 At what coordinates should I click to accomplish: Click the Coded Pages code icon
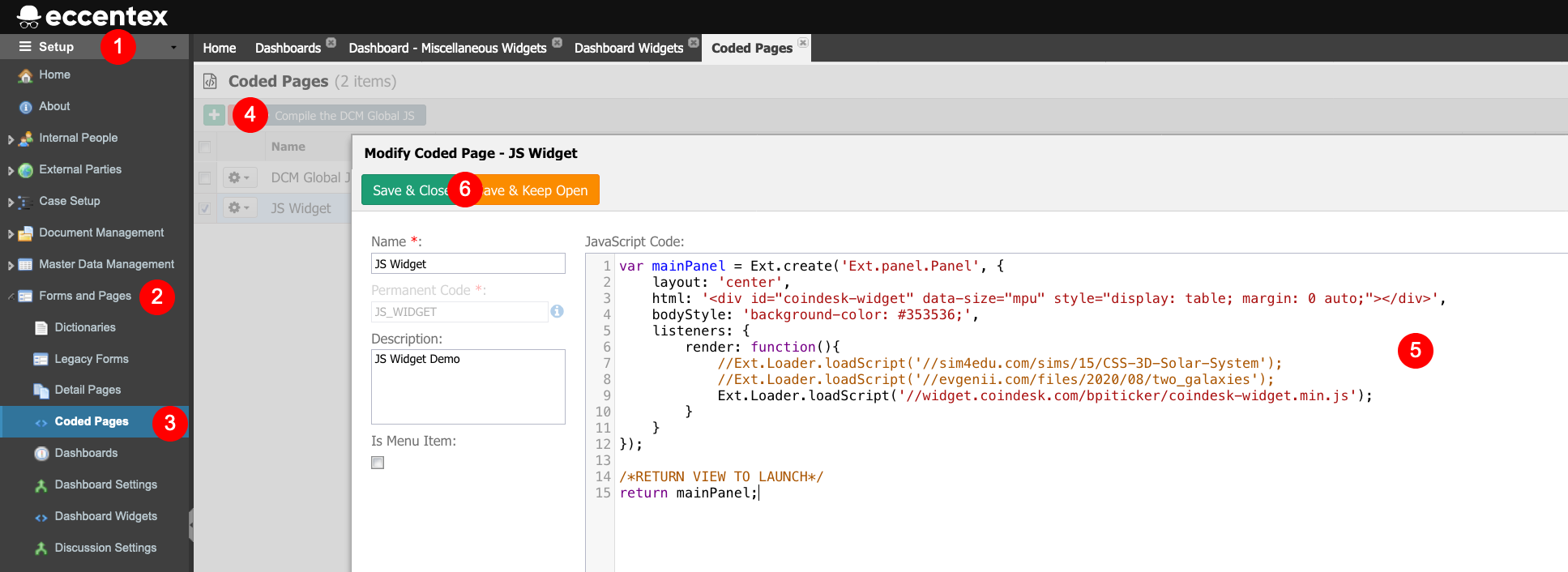tap(41, 423)
